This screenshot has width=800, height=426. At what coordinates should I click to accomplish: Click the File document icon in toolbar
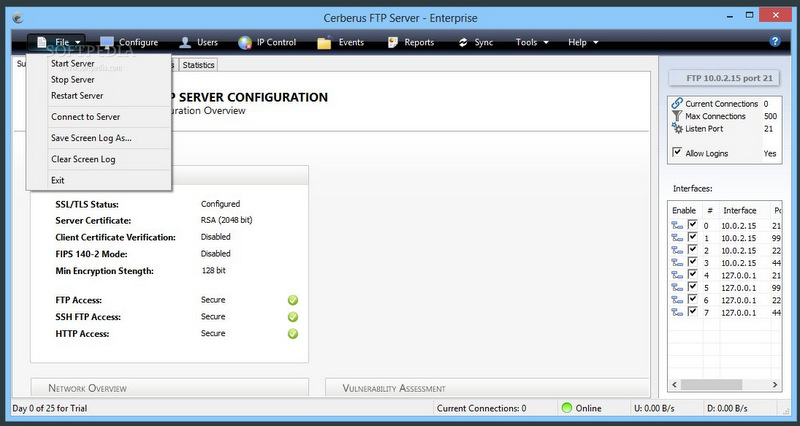click(42, 42)
